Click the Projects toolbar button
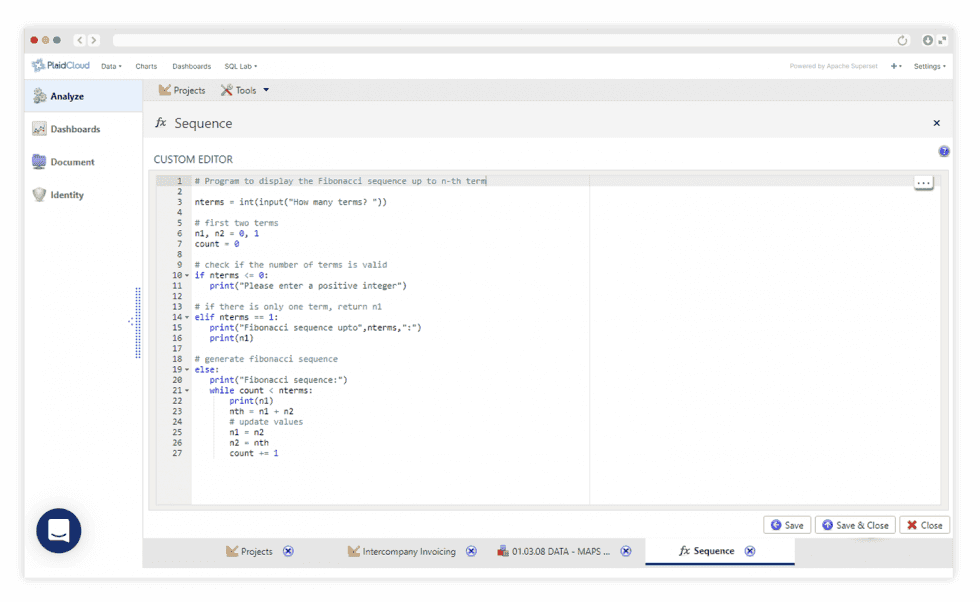Image resolution: width=980 pixels, height=602 pixels. pyautogui.click(x=182, y=91)
